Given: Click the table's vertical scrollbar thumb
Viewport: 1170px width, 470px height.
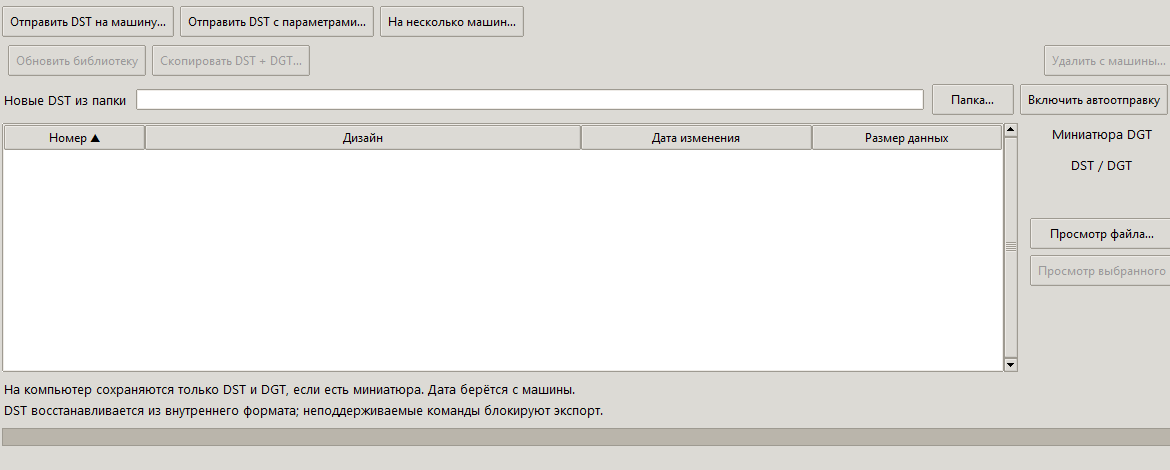Looking at the screenshot, I should tap(1011, 247).
